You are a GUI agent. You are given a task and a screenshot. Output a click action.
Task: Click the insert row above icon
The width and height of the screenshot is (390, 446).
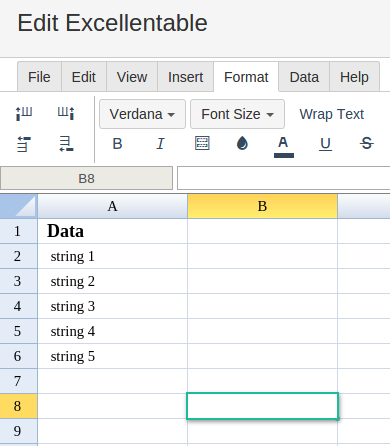point(24,144)
